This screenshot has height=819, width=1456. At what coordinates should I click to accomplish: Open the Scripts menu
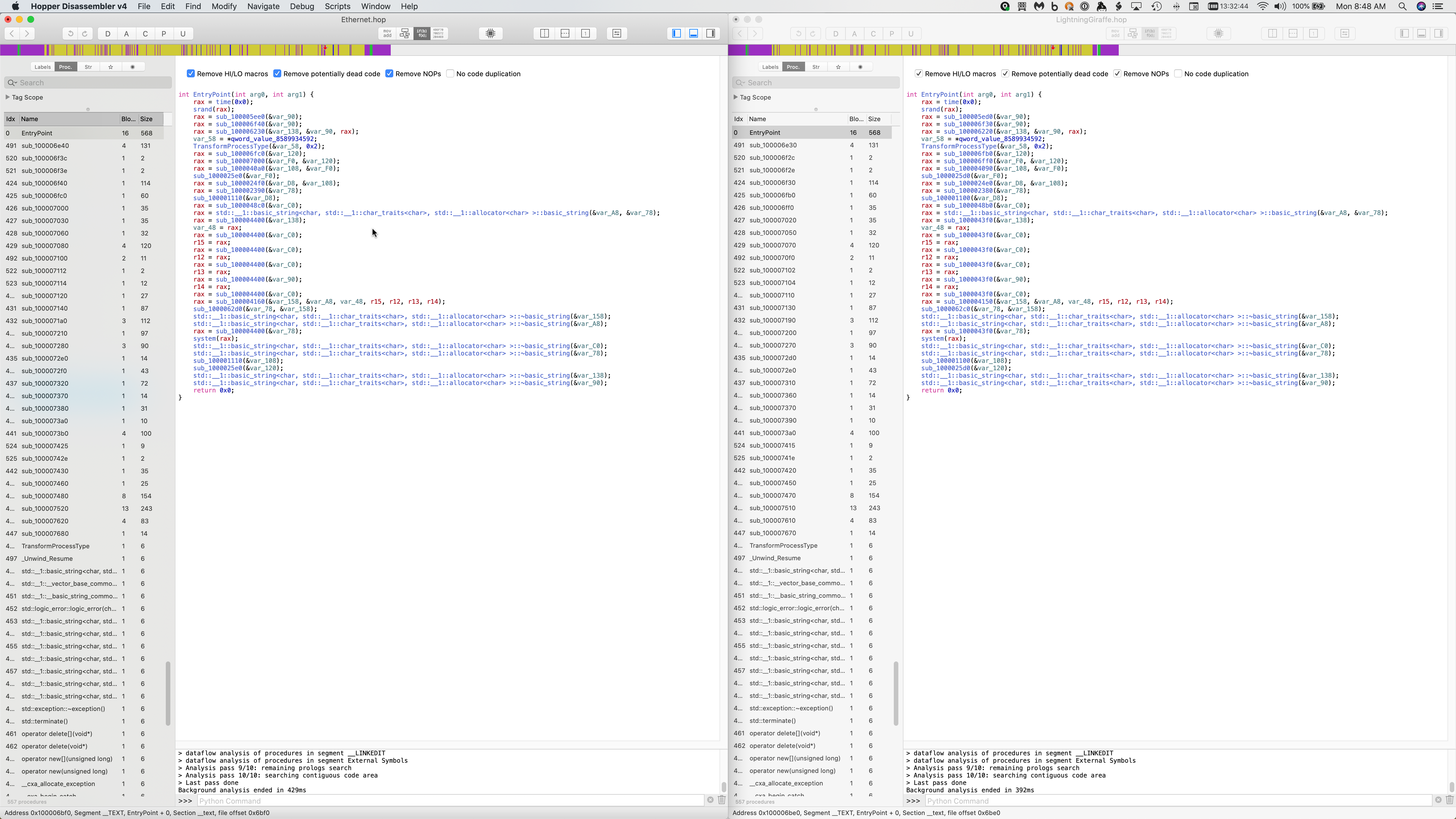(x=338, y=6)
